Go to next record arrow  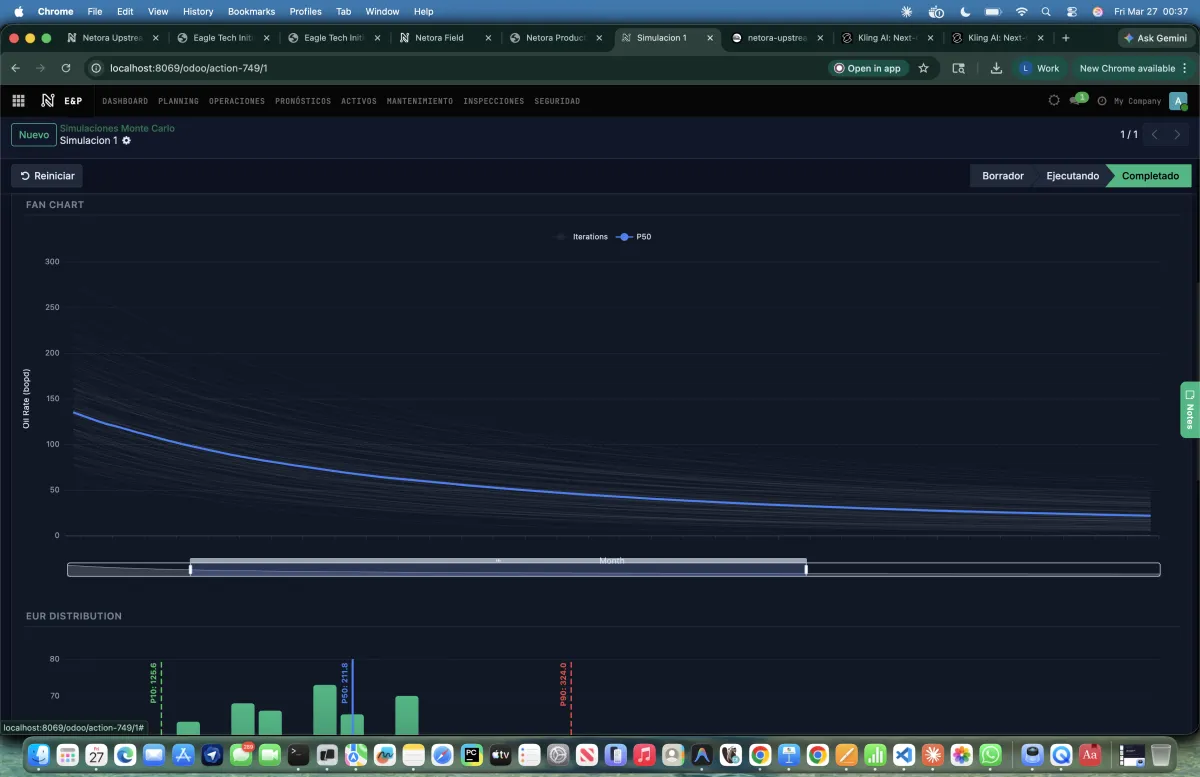point(1178,134)
